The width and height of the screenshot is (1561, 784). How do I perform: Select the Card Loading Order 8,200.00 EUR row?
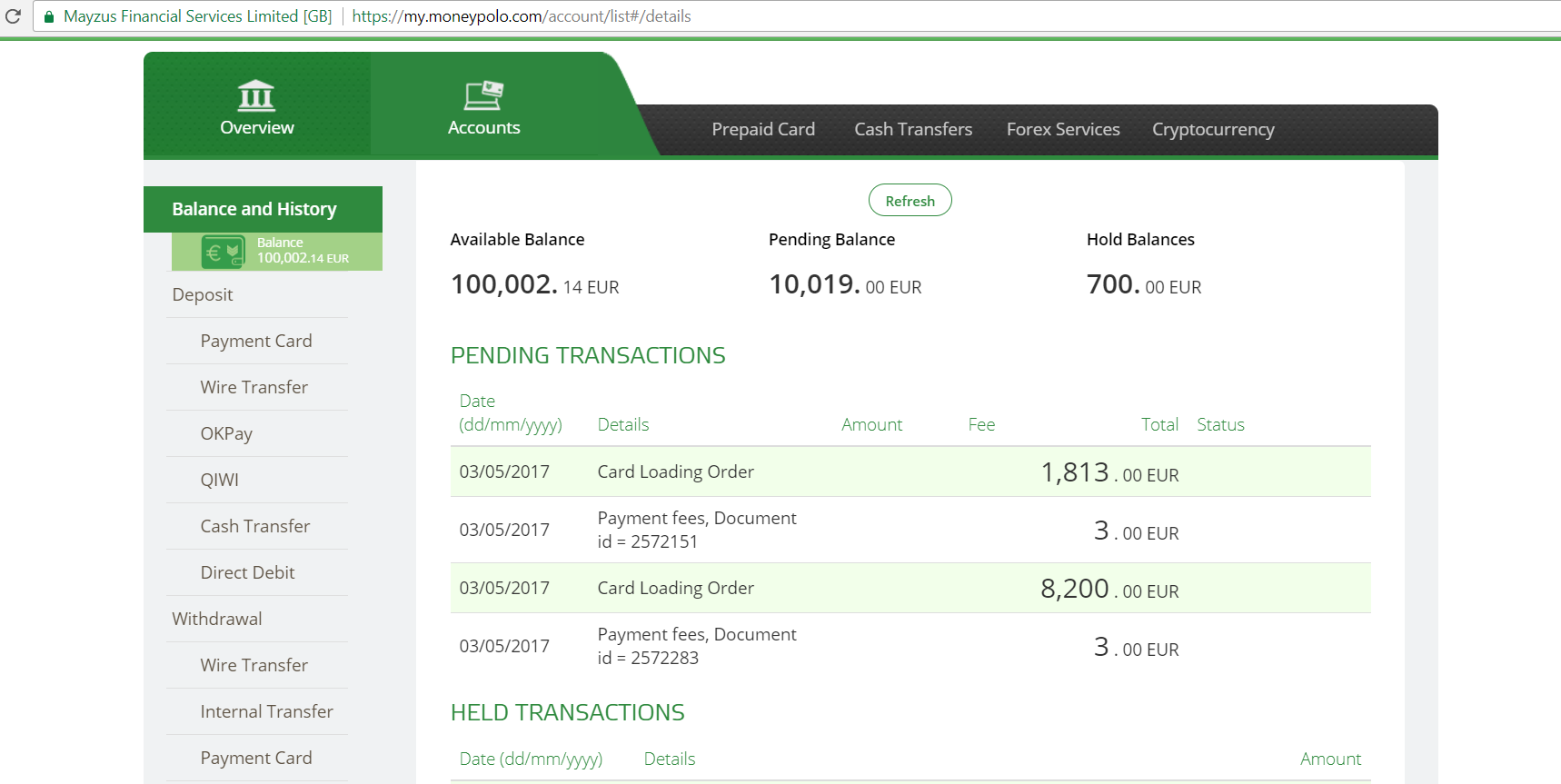click(910, 588)
